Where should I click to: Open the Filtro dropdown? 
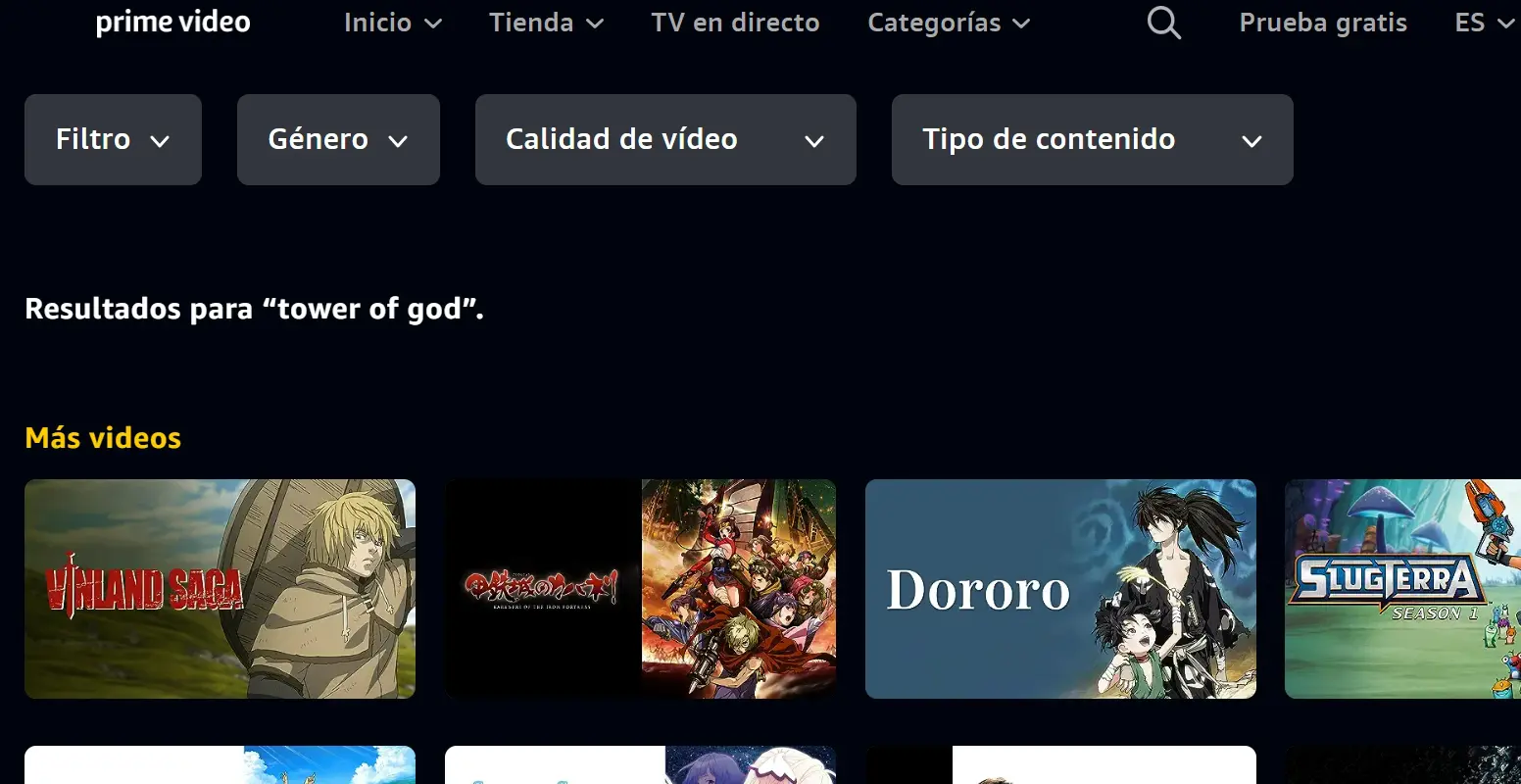[x=113, y=139]
